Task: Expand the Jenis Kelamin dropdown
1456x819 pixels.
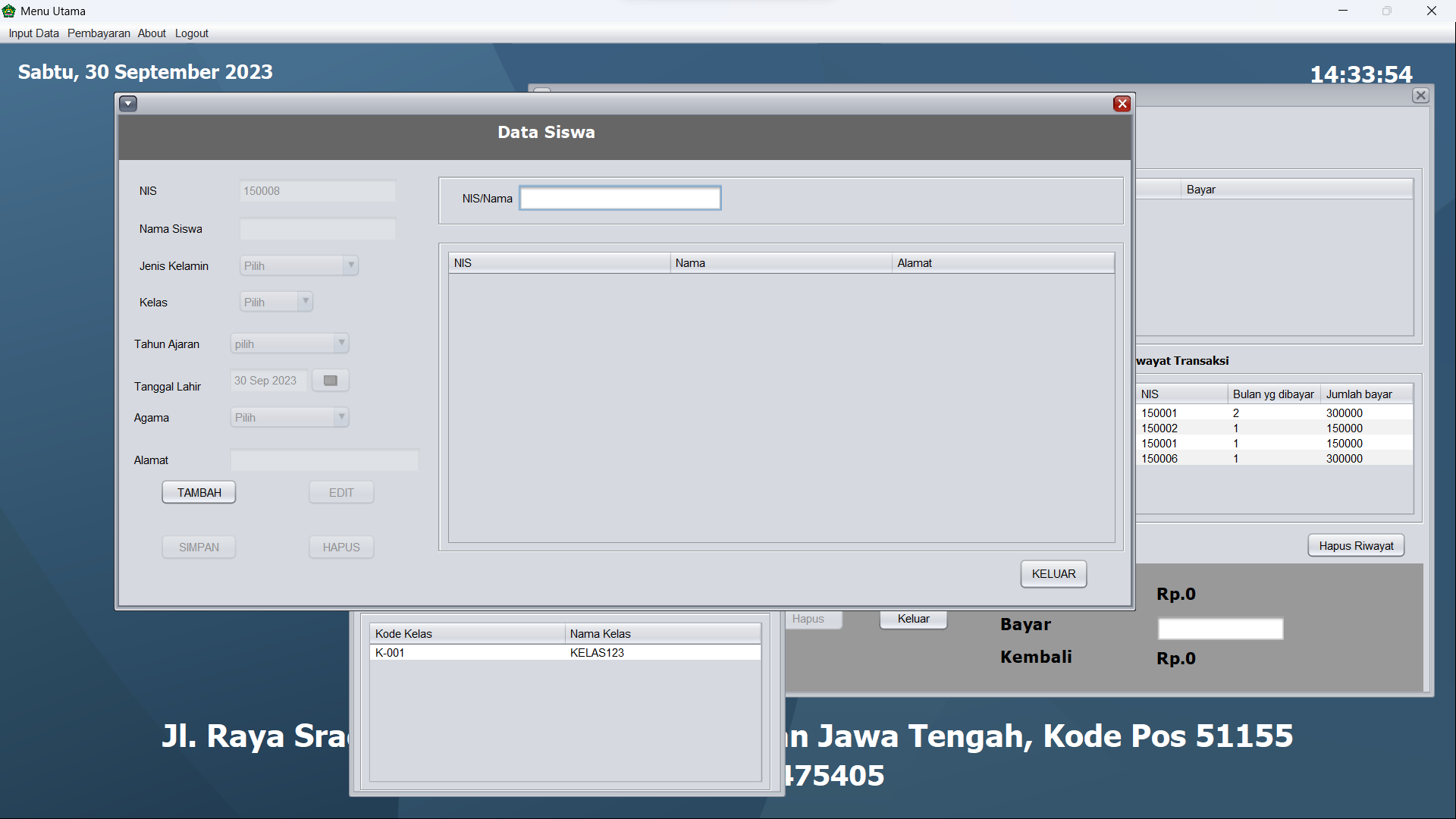Action: pyautogui.click(x=350, y=265)
